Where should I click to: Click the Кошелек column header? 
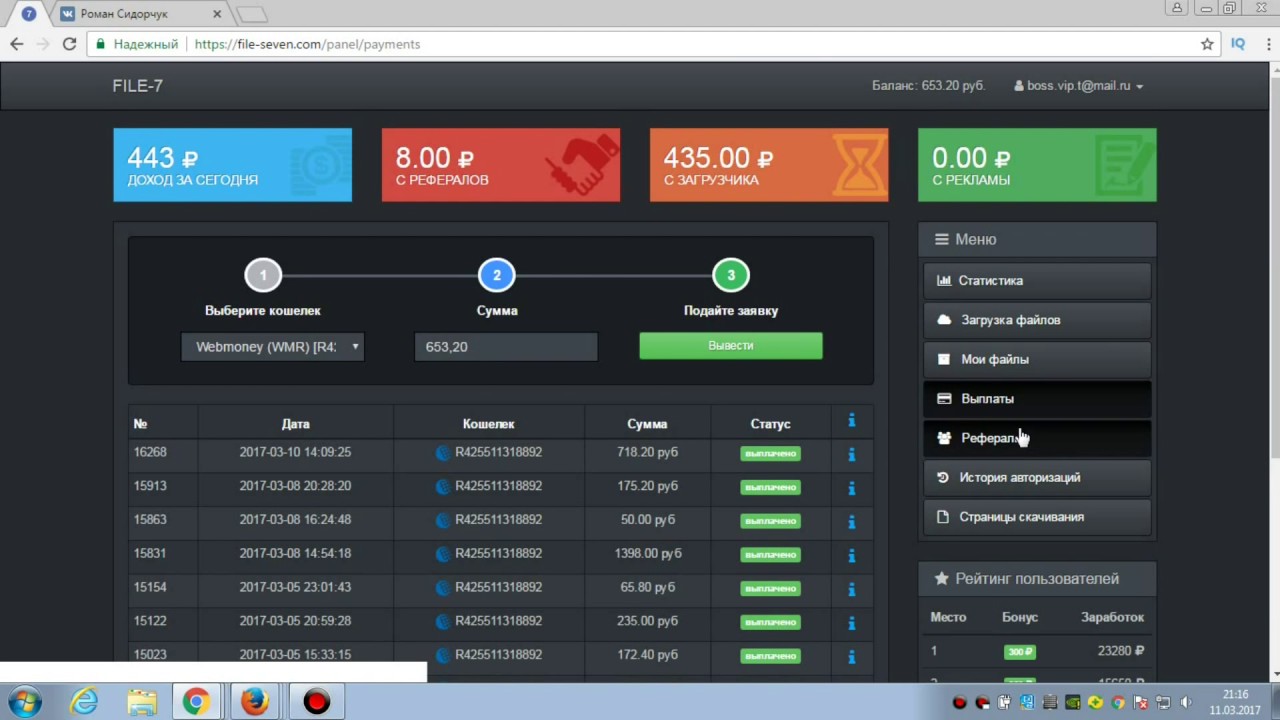click(489, 424)
